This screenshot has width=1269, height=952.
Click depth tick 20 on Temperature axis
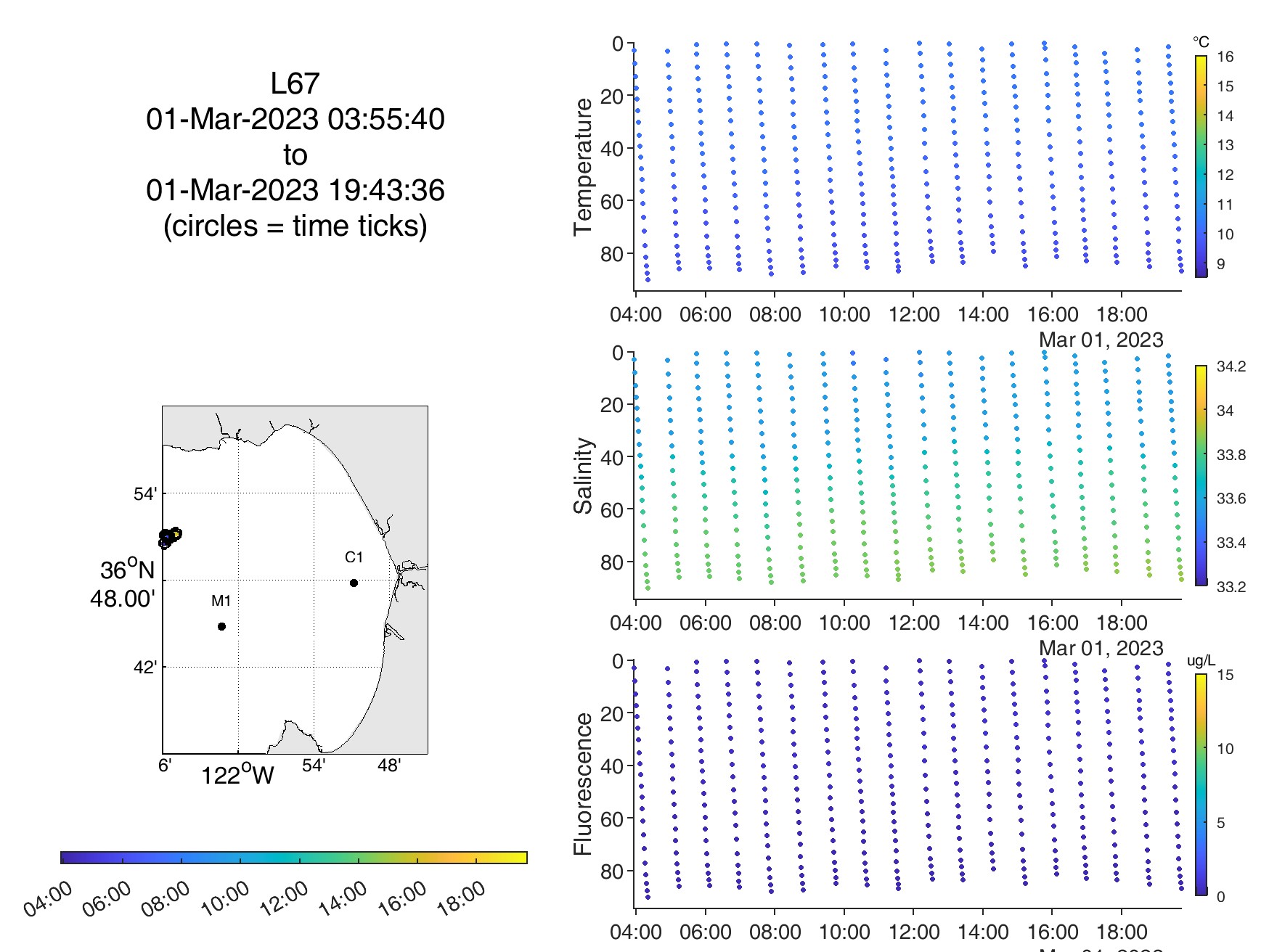(612, 97)
